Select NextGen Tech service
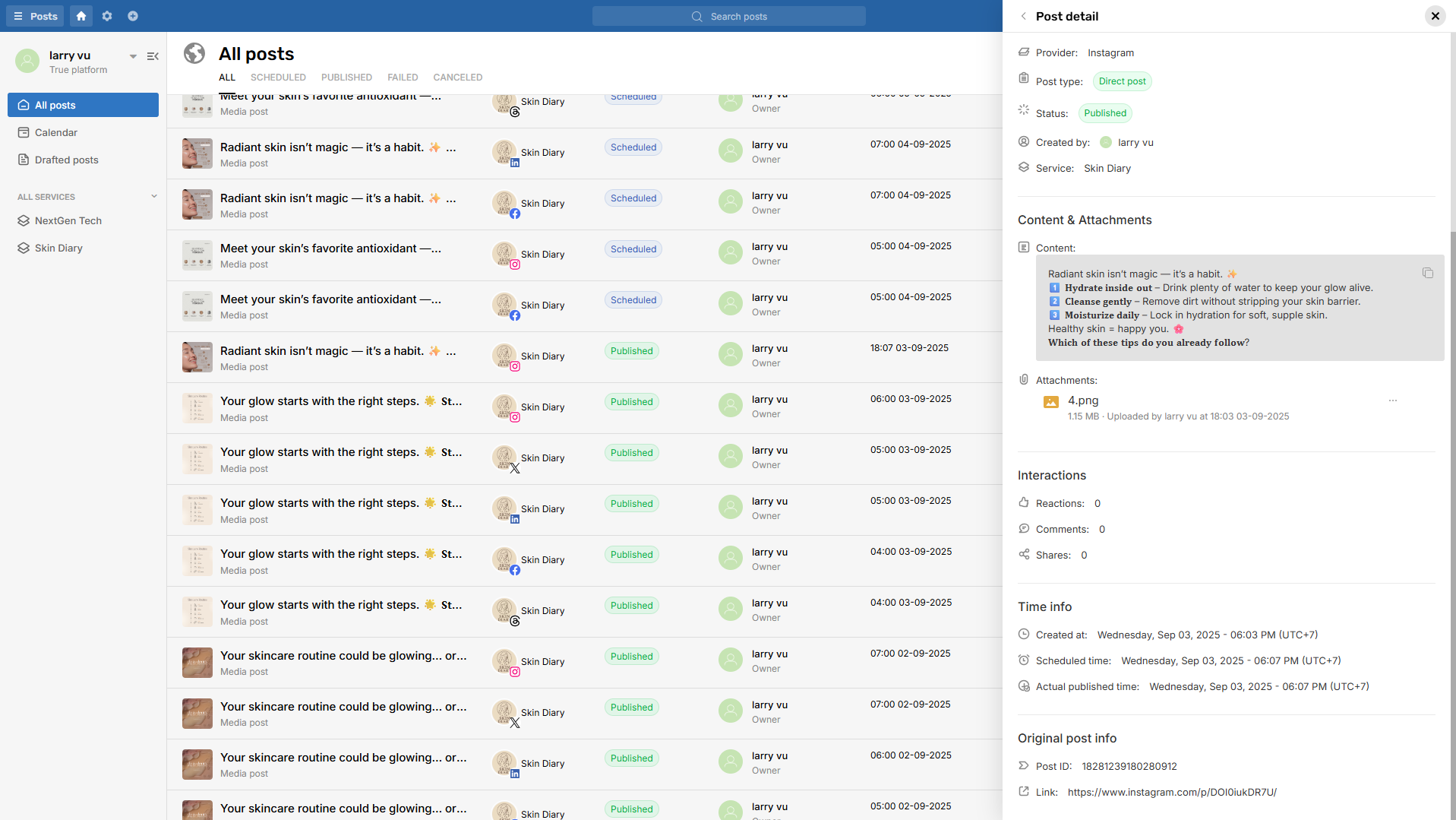The width and height of the screenshot is (1456, 820). [x=68, y=220]
